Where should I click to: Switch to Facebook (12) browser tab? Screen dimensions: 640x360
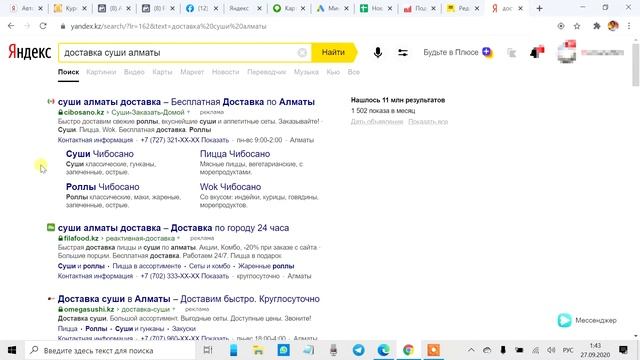[x=201, y=8]
